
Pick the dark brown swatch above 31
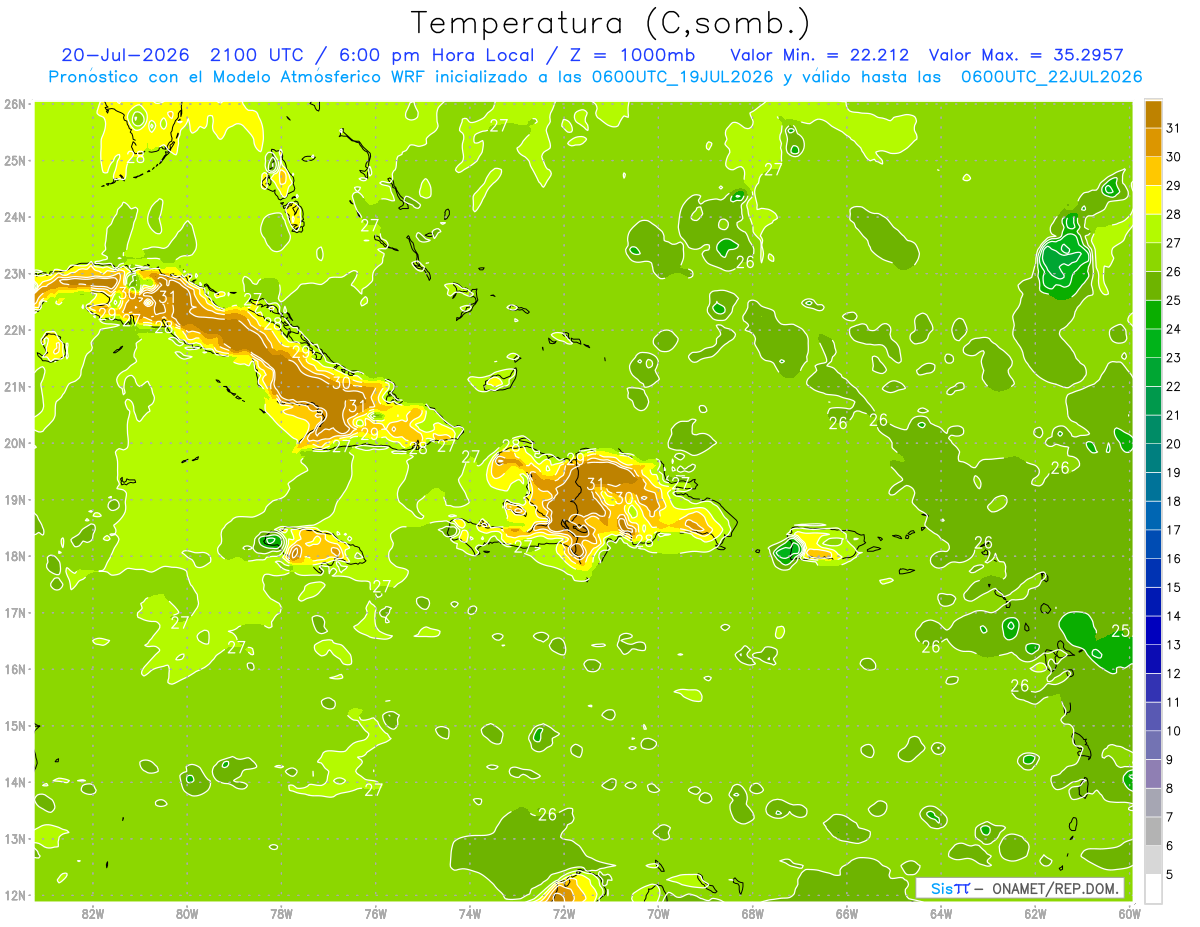1153,114
